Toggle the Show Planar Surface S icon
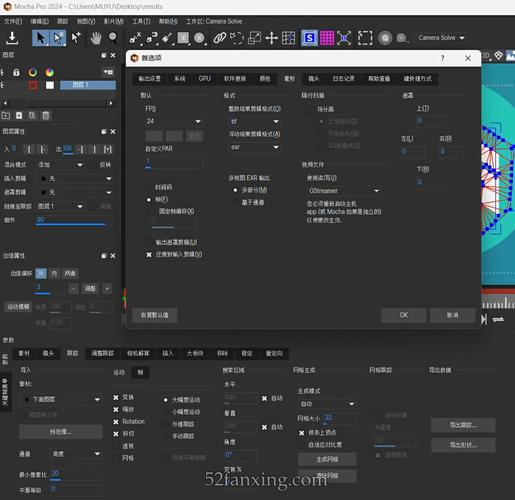This screenshot has width=515, height=500. (309, 38)
